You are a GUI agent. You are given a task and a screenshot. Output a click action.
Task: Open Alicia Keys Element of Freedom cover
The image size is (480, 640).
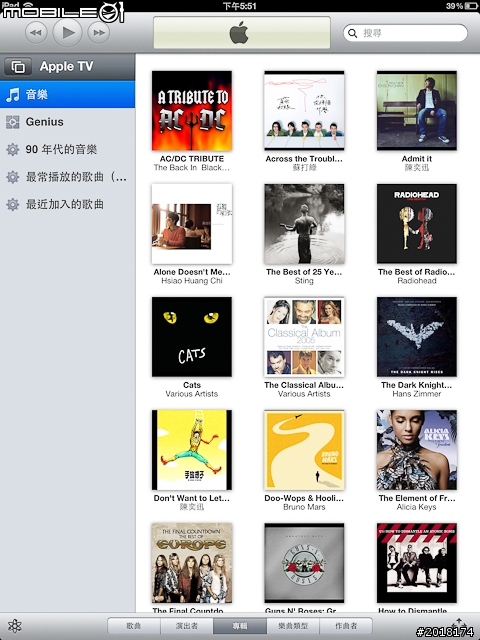[x=417, y=450]
